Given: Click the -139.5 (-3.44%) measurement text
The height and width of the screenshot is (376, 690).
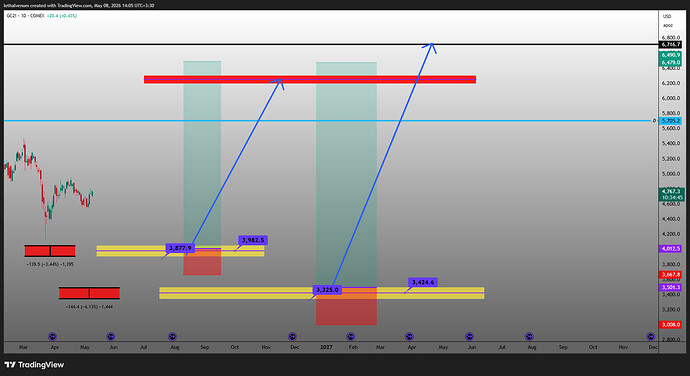Looking at the screenshot, I should coord(50,264).
